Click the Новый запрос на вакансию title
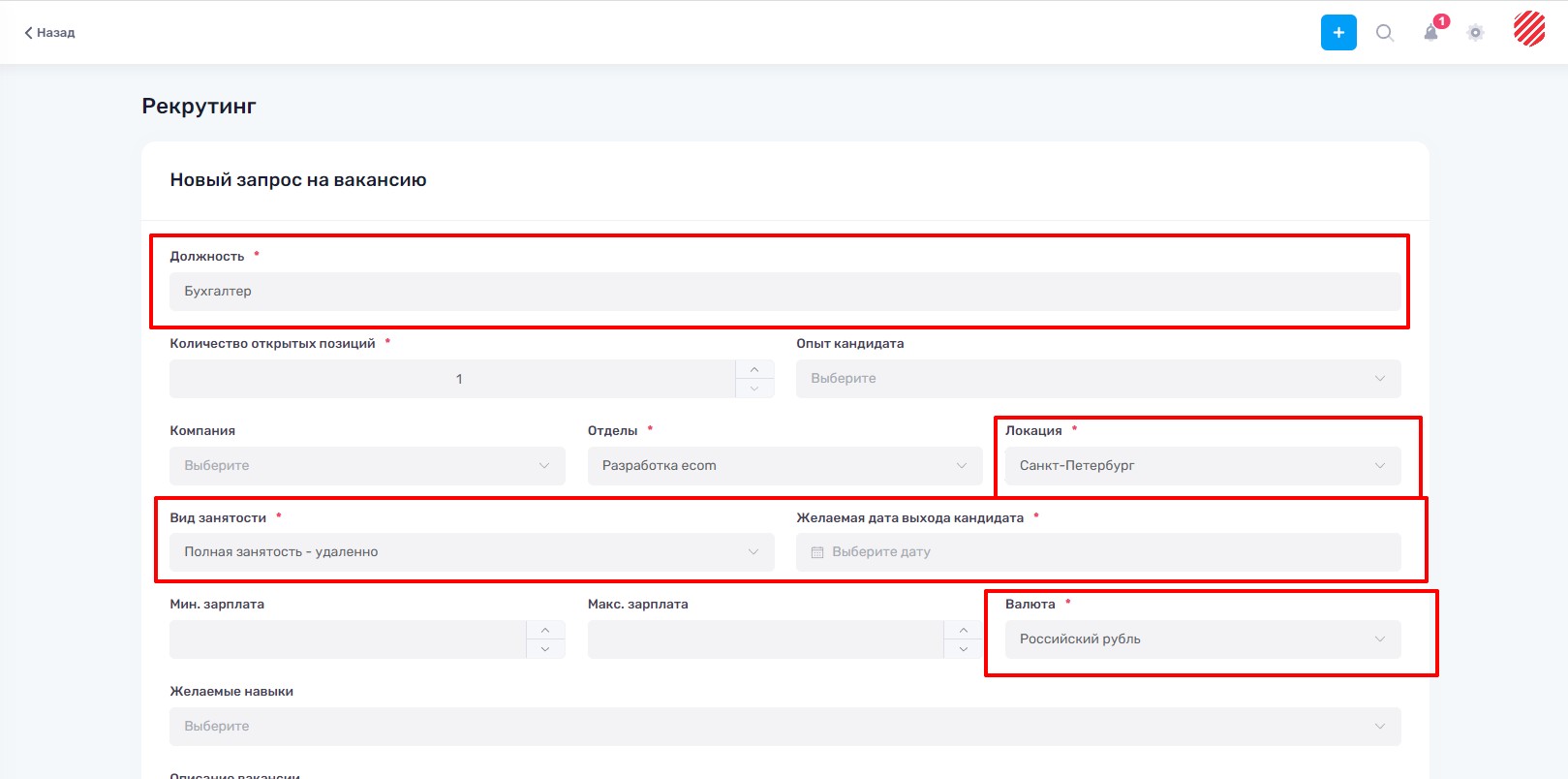The width and height of the screenshot is (1568, 779). (298, 180)
